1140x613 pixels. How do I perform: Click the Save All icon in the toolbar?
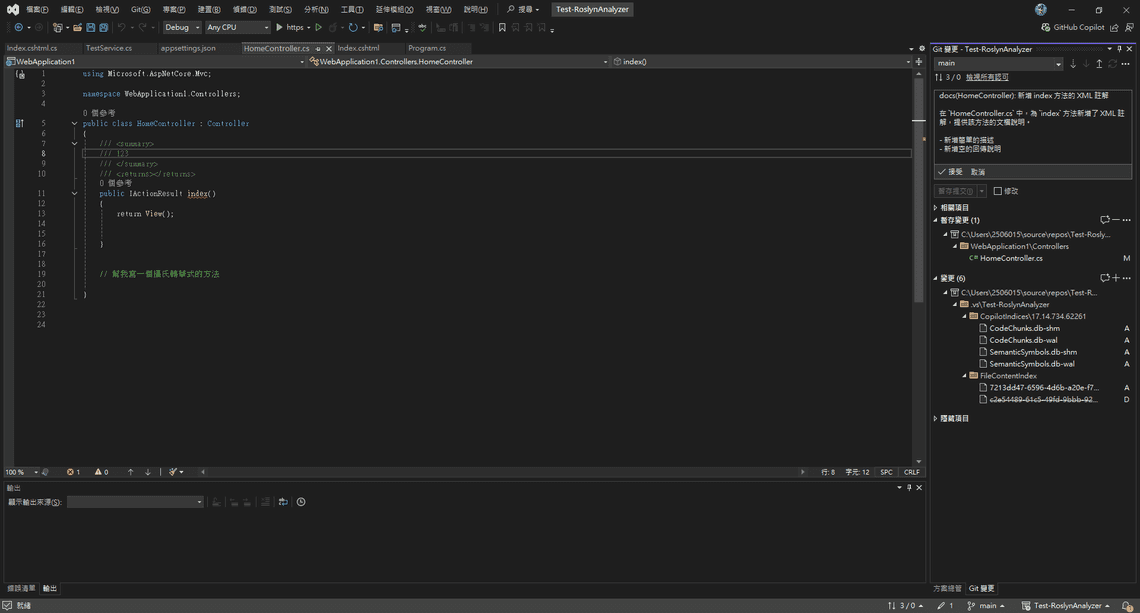(x=105, y=28)
